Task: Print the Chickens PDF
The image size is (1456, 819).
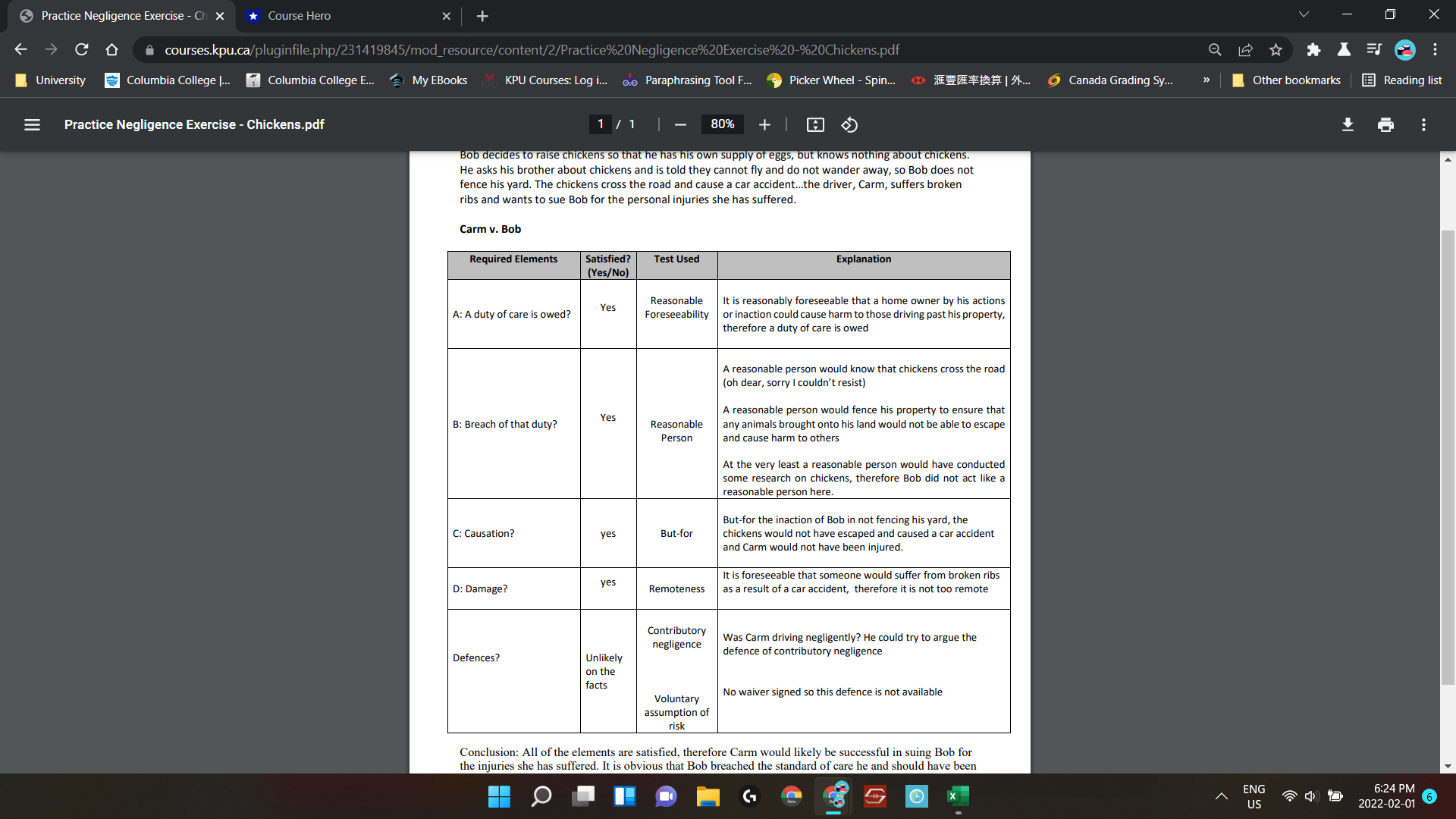Action: click(1385, 124)
